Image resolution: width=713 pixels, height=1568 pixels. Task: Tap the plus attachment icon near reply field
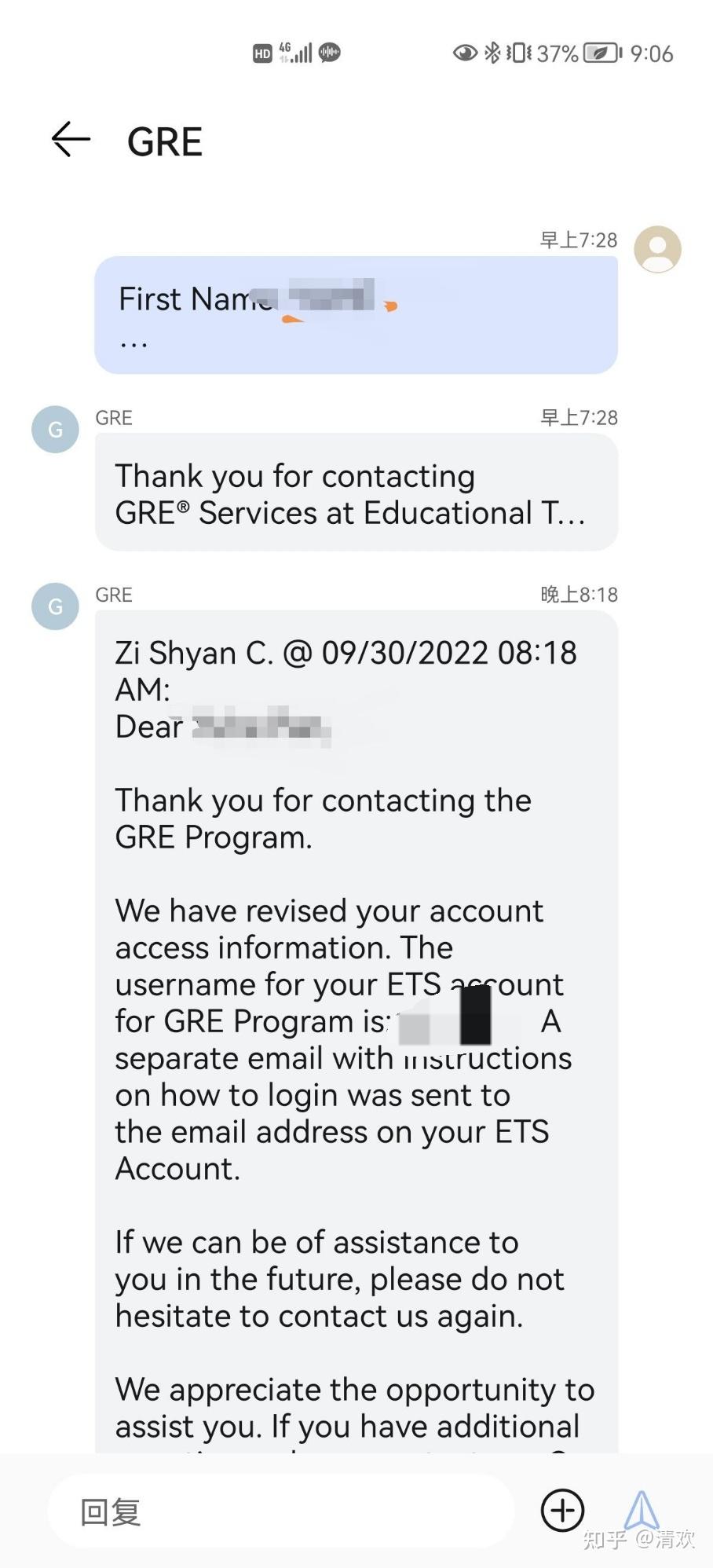point(562,1509)
